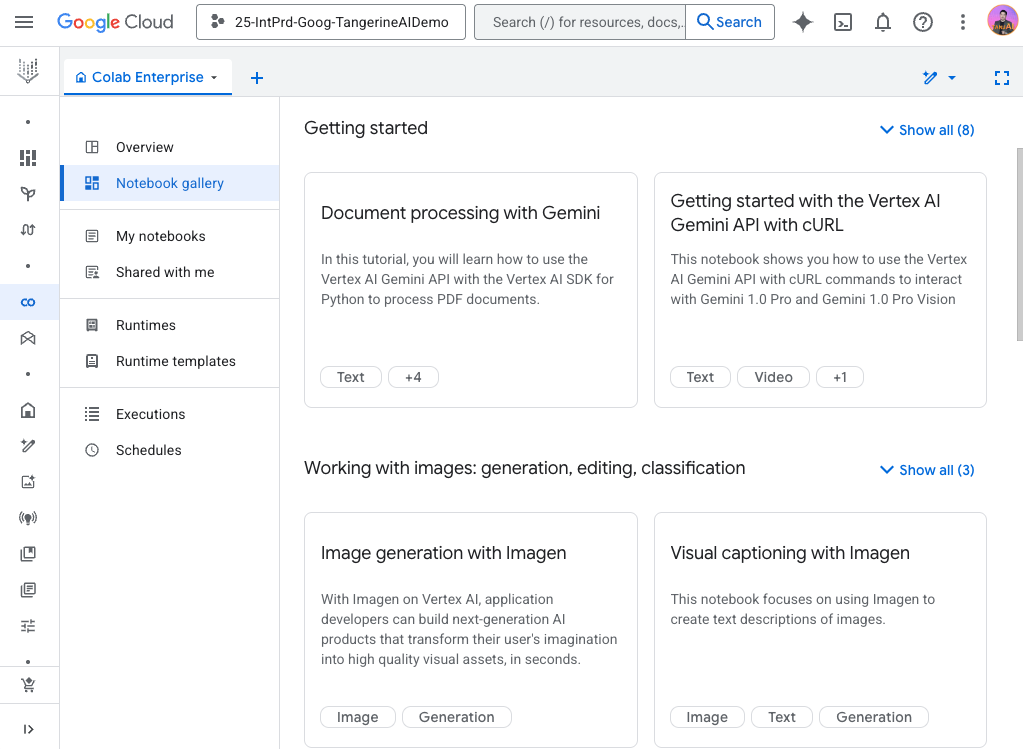Screen dimensions: 1023x749
Task: Open project selector 25-IntPrd-Goog-TangerineAIDemo
Action: 331,22
